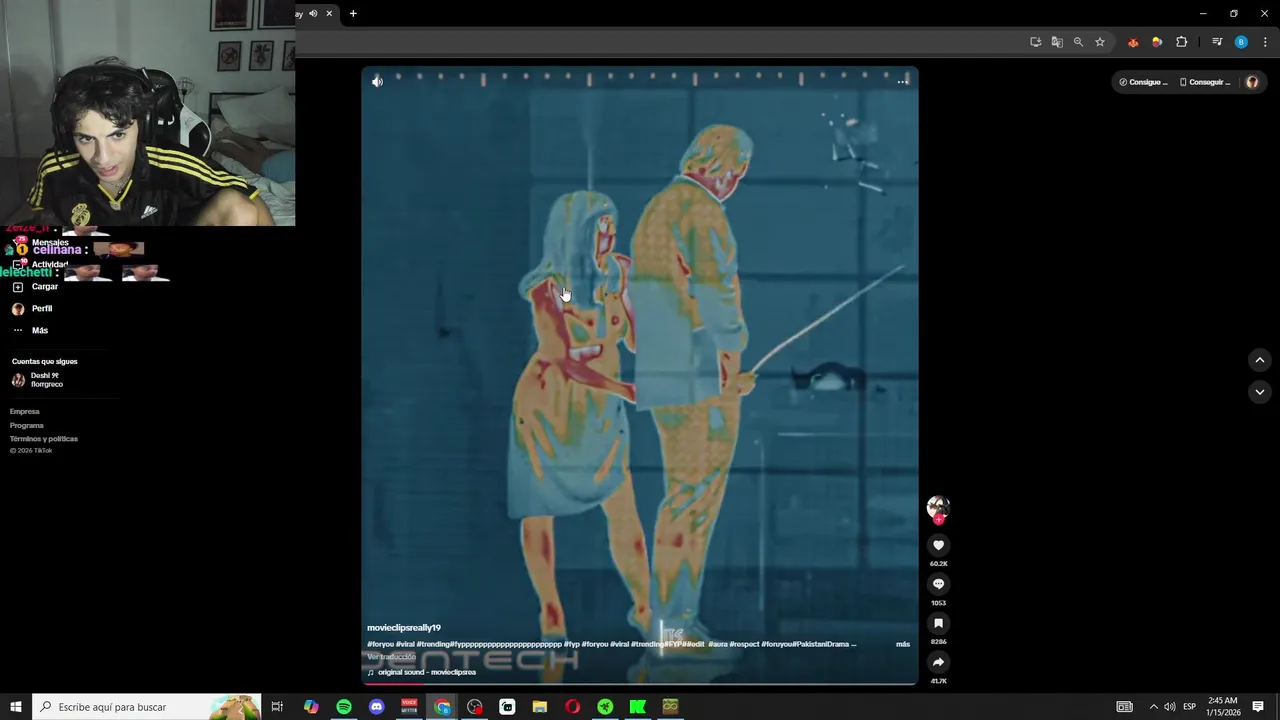Open the three-dot video options menu
Screen dimensions: 1280x720
pos(903,82)
